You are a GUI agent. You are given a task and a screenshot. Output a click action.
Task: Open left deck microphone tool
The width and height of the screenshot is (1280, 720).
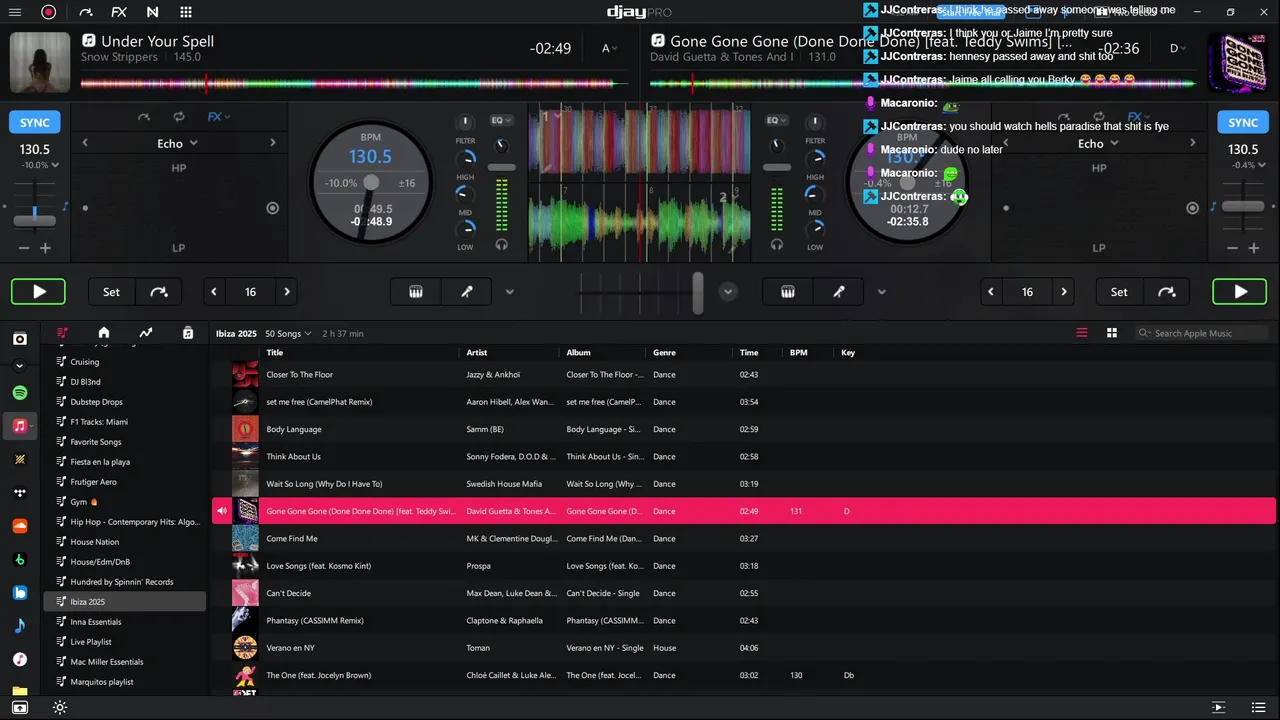point(467,292)
